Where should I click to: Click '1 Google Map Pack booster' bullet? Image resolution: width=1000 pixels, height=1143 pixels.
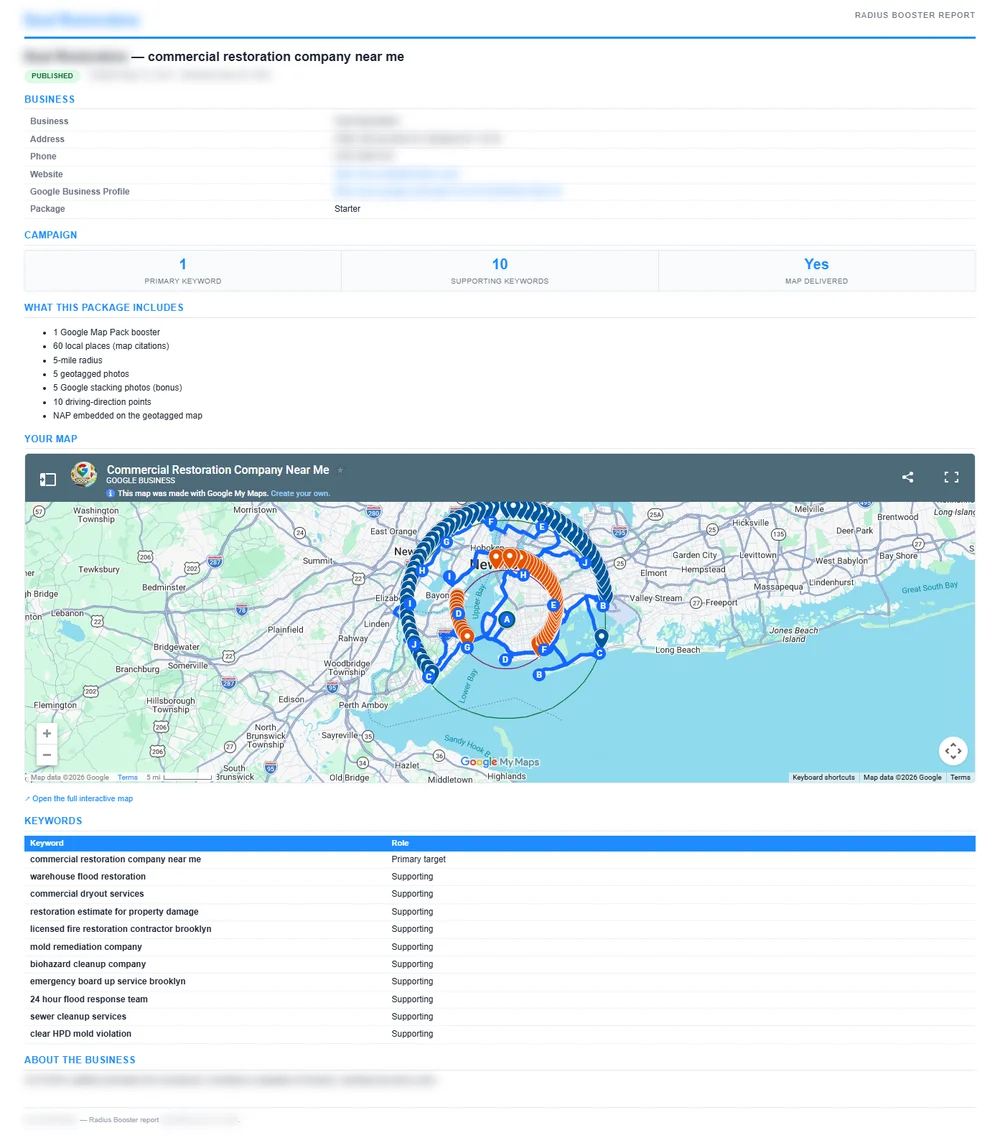tap(106, 332)
